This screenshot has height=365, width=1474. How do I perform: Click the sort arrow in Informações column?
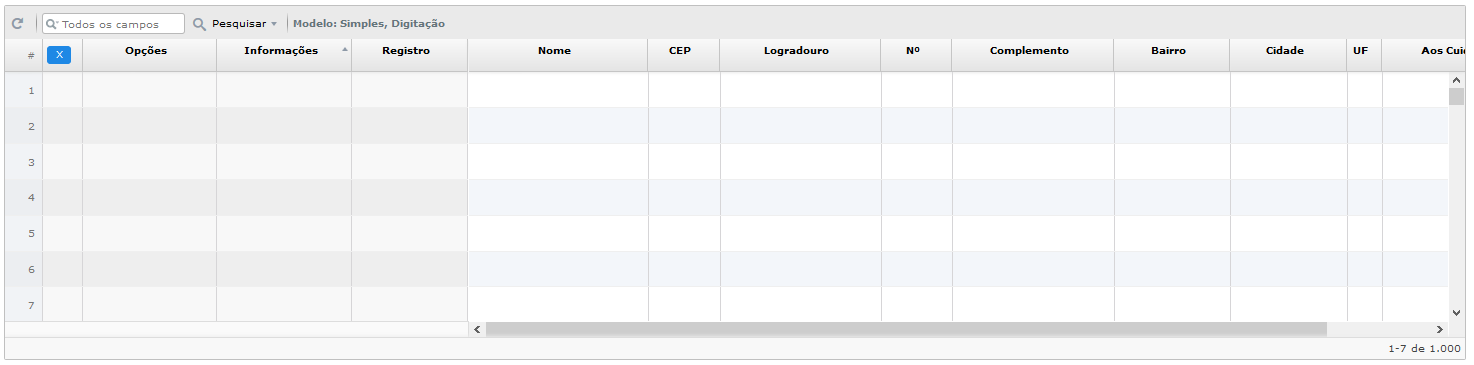345,48
